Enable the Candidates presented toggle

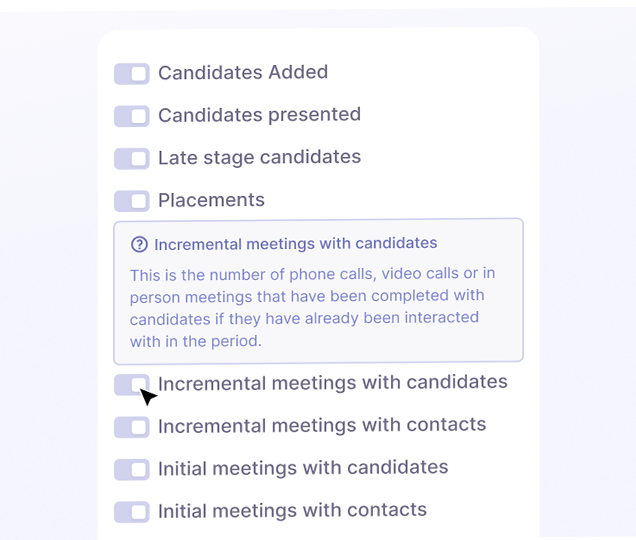(x=131, y=116)
